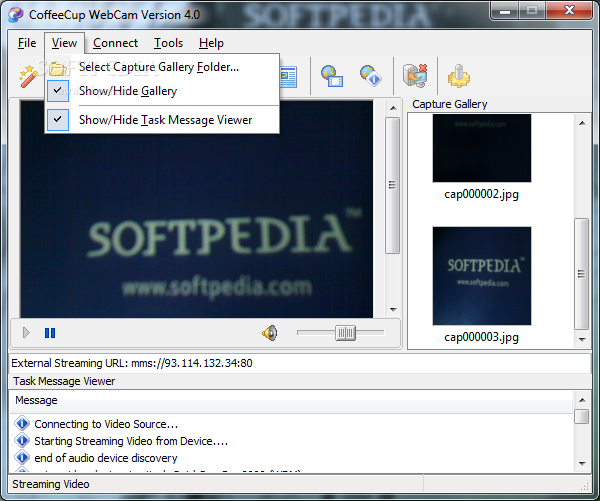Click the page layout toolbar icon
The height and width of the screenshot is (501, 600).
coord(289,77)
